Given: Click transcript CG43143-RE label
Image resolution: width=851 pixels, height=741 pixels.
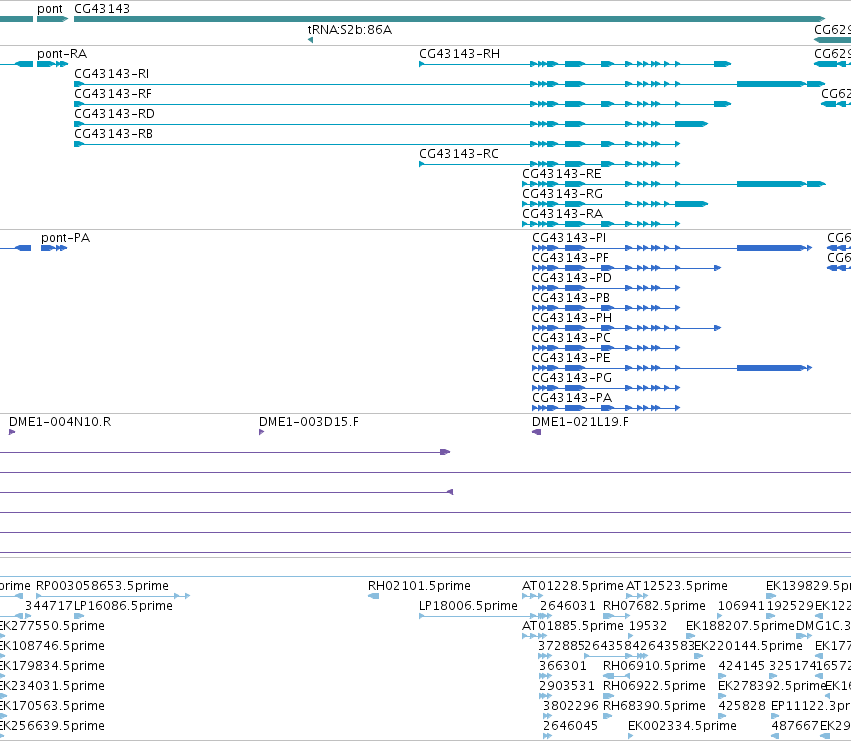Looking at the screenshot, I should [x=562, y=174].
